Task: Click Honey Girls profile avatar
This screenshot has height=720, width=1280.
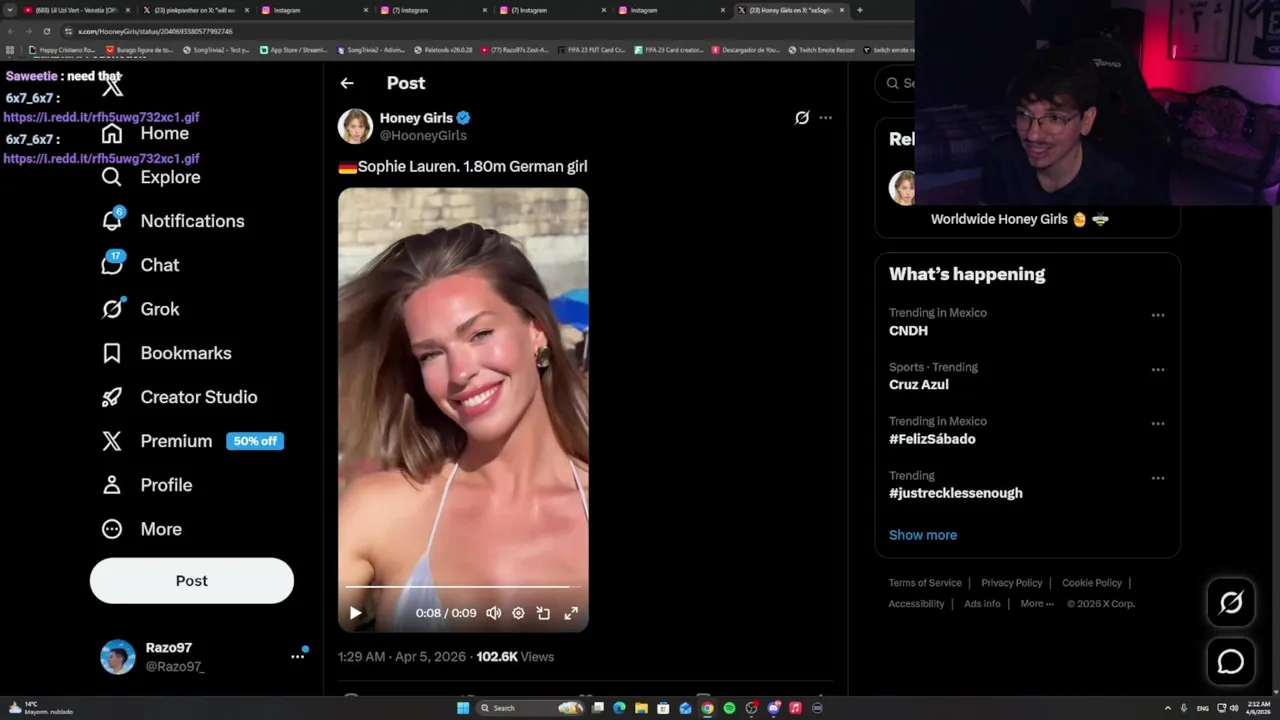Action: (355, 126)
